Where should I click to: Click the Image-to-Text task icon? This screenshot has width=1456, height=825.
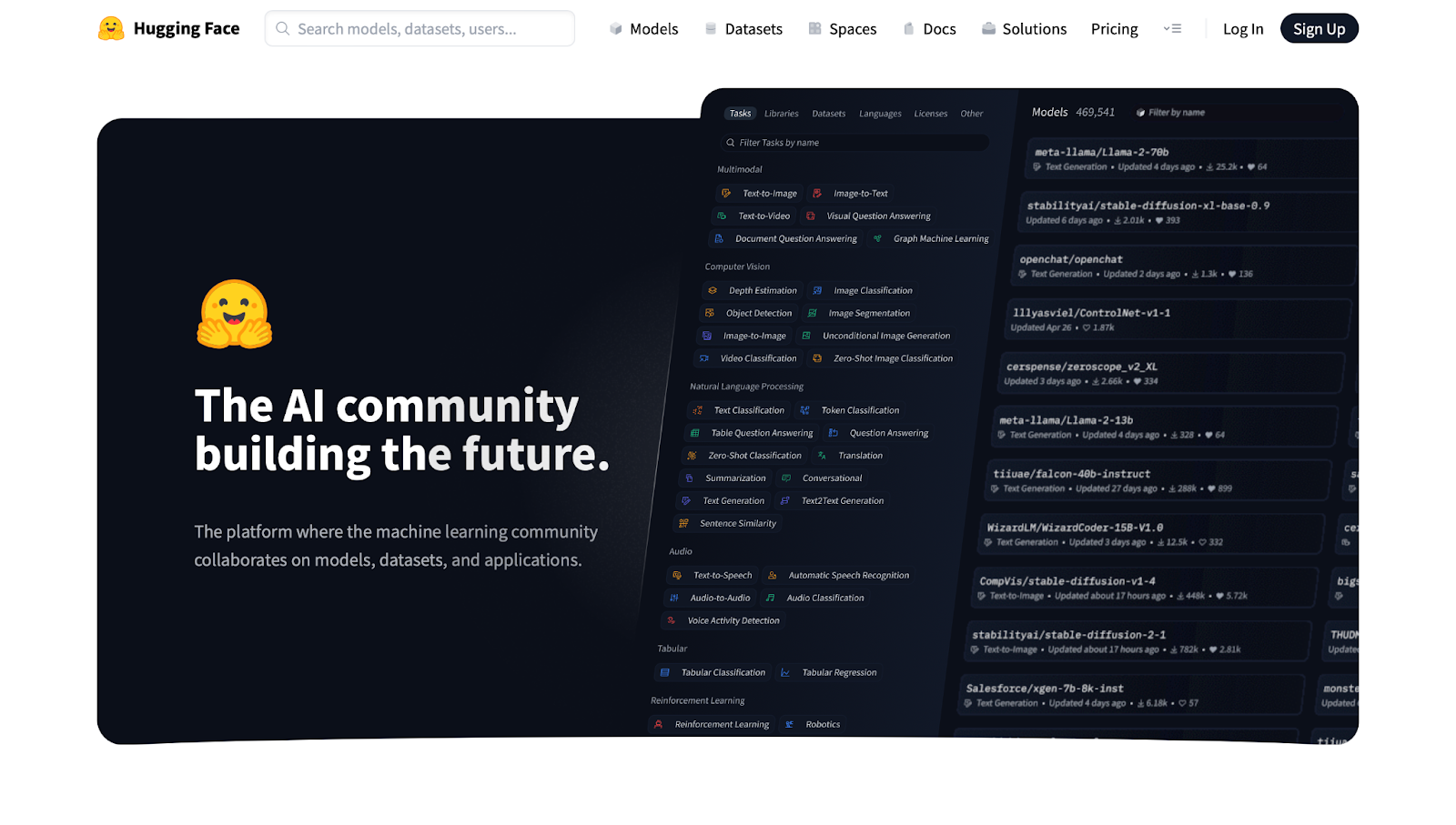pyautogui.click(x=817, y=193)
